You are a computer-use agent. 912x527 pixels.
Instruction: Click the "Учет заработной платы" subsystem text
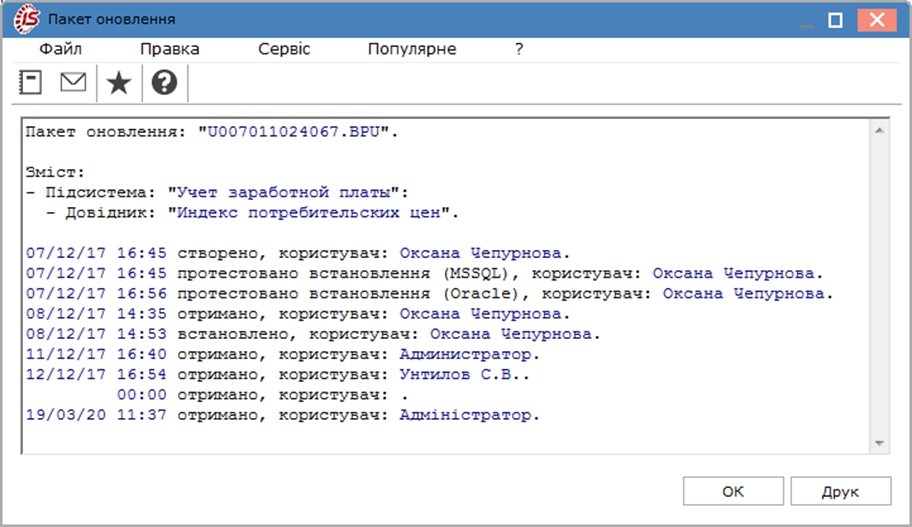[283, 192]
